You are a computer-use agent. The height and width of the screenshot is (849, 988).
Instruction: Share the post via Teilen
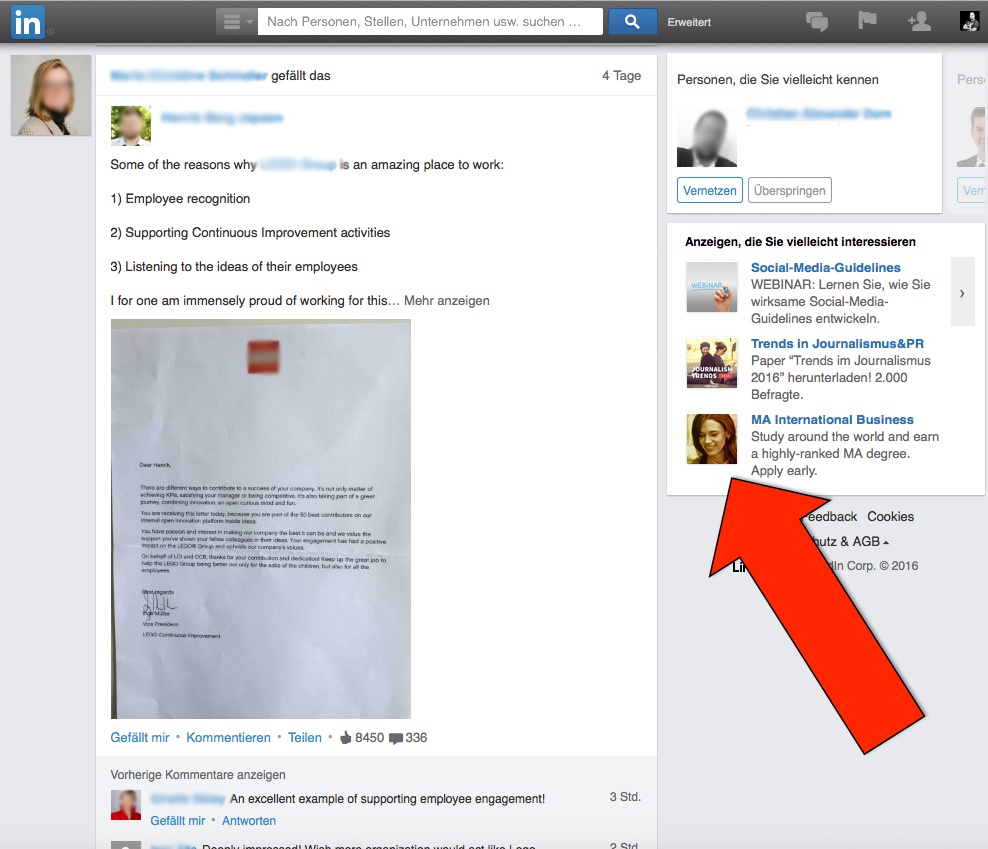(x=305, y=737)
